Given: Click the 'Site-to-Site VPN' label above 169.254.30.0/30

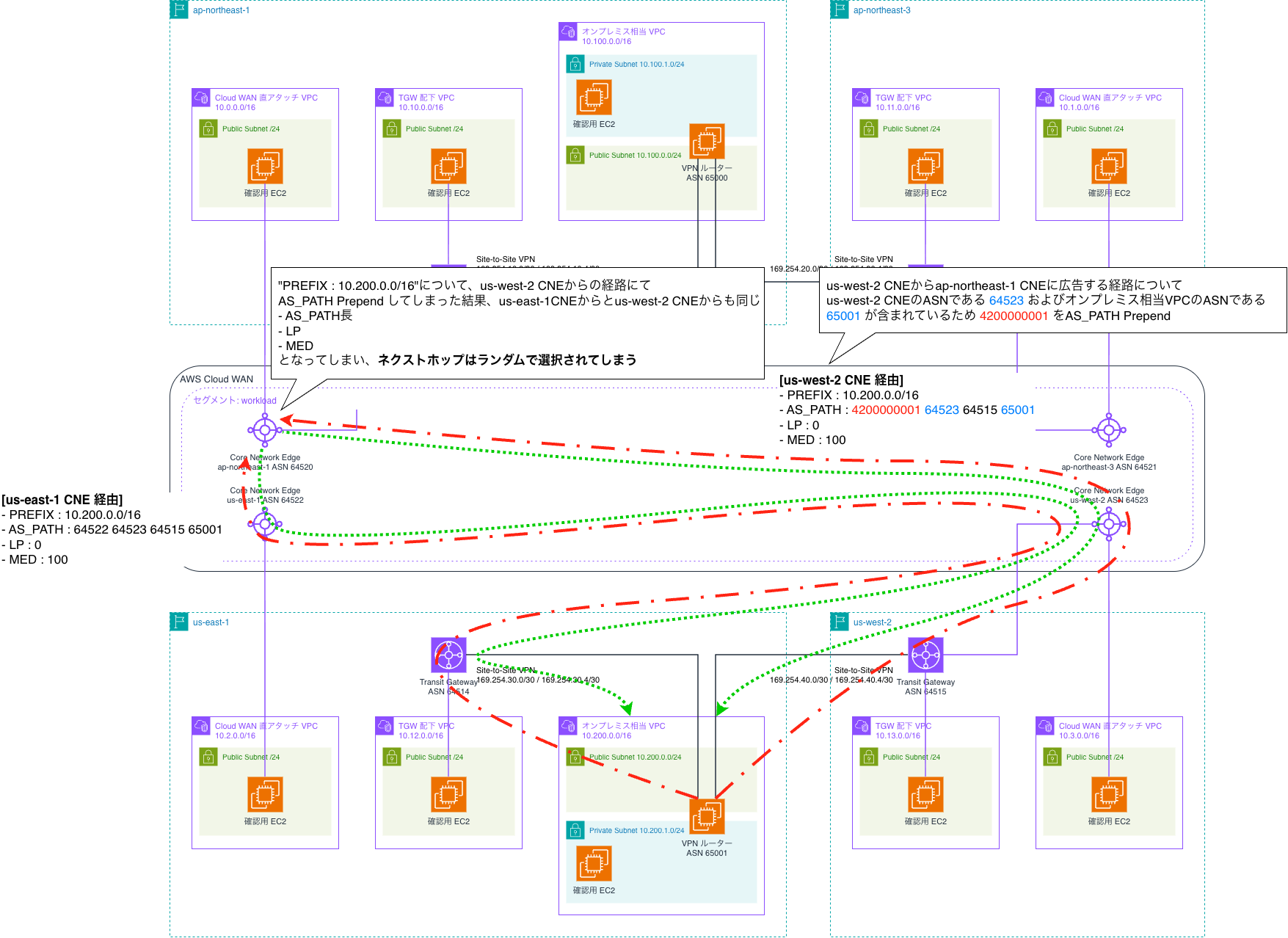Looking at the screenshot, I should [x=506, y=670].
